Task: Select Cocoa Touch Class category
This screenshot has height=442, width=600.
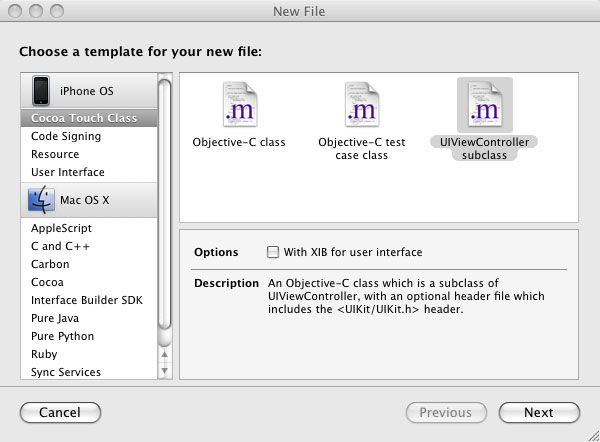Action: click(89, 118)
